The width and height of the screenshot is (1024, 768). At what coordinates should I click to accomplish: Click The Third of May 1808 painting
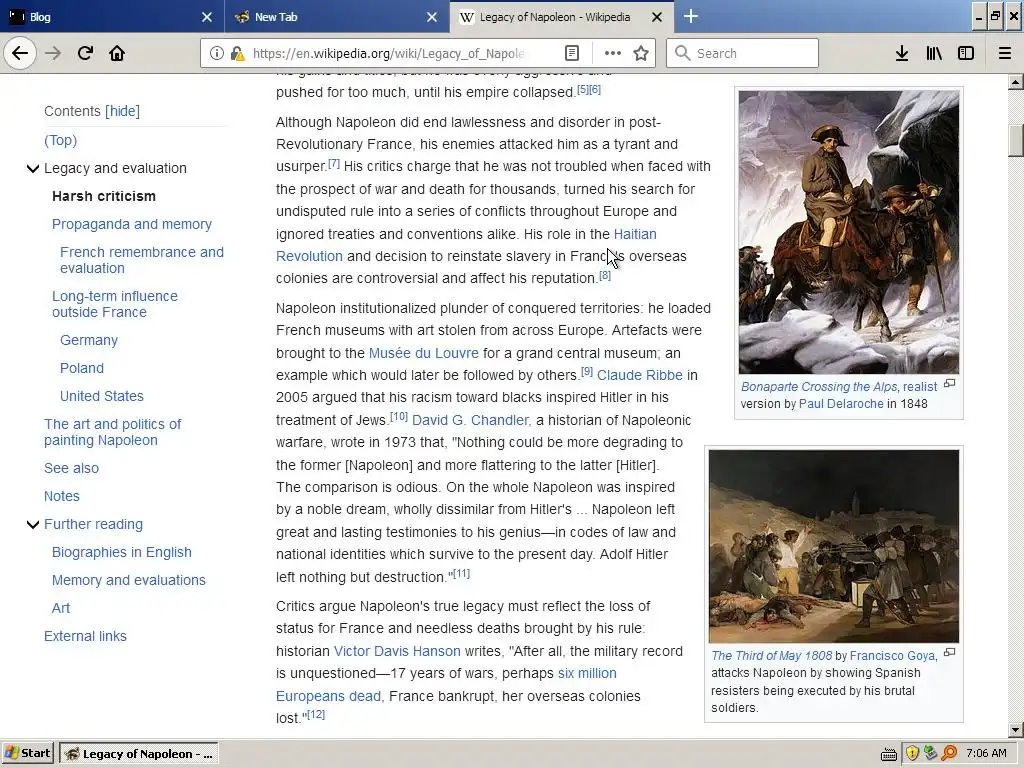click(x=834, y=547)
